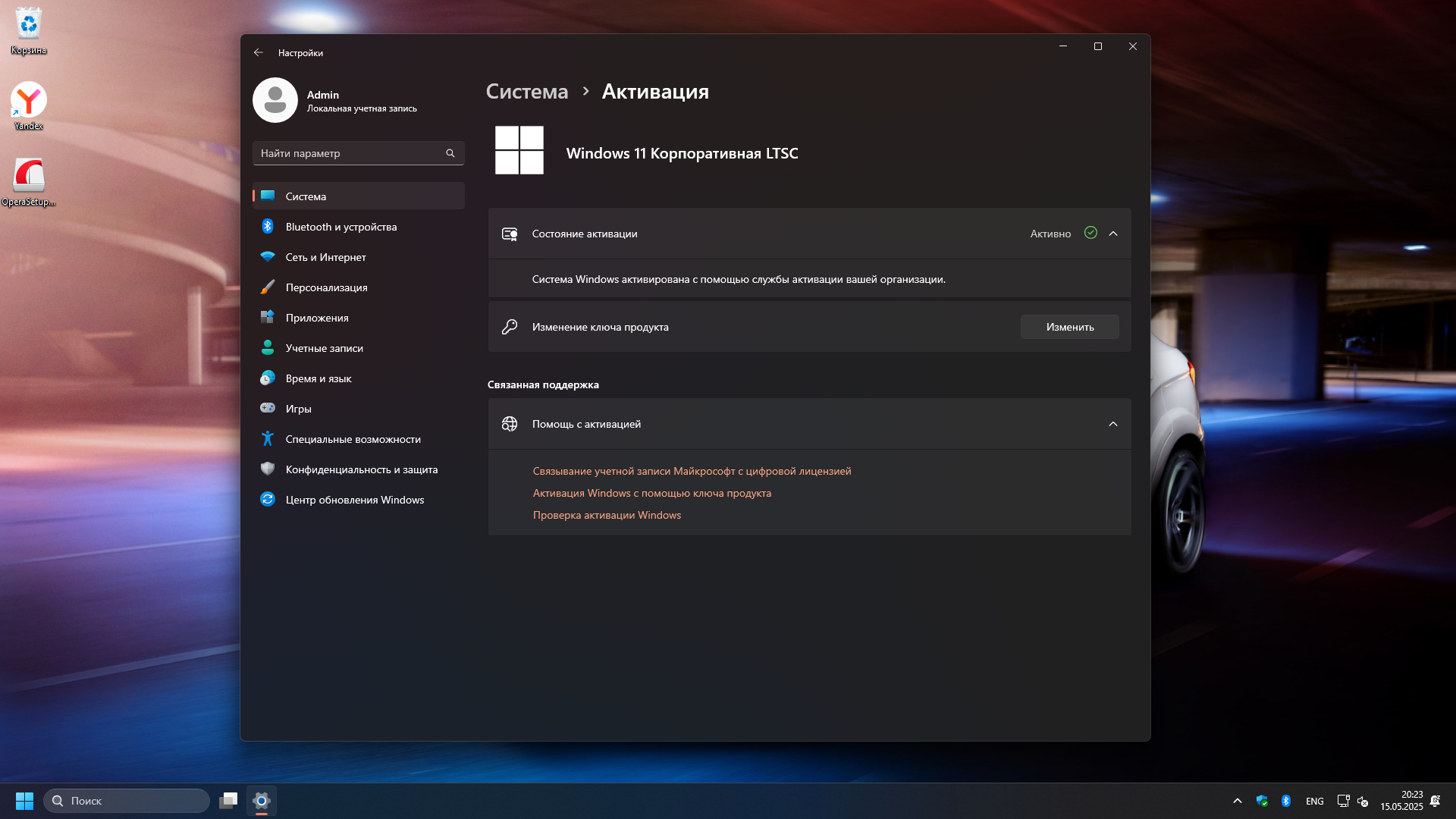The height and width of the screenshot is (819, 1456).
Task: Click the muted volume tray icon
Action: (x=1363, y=801)
